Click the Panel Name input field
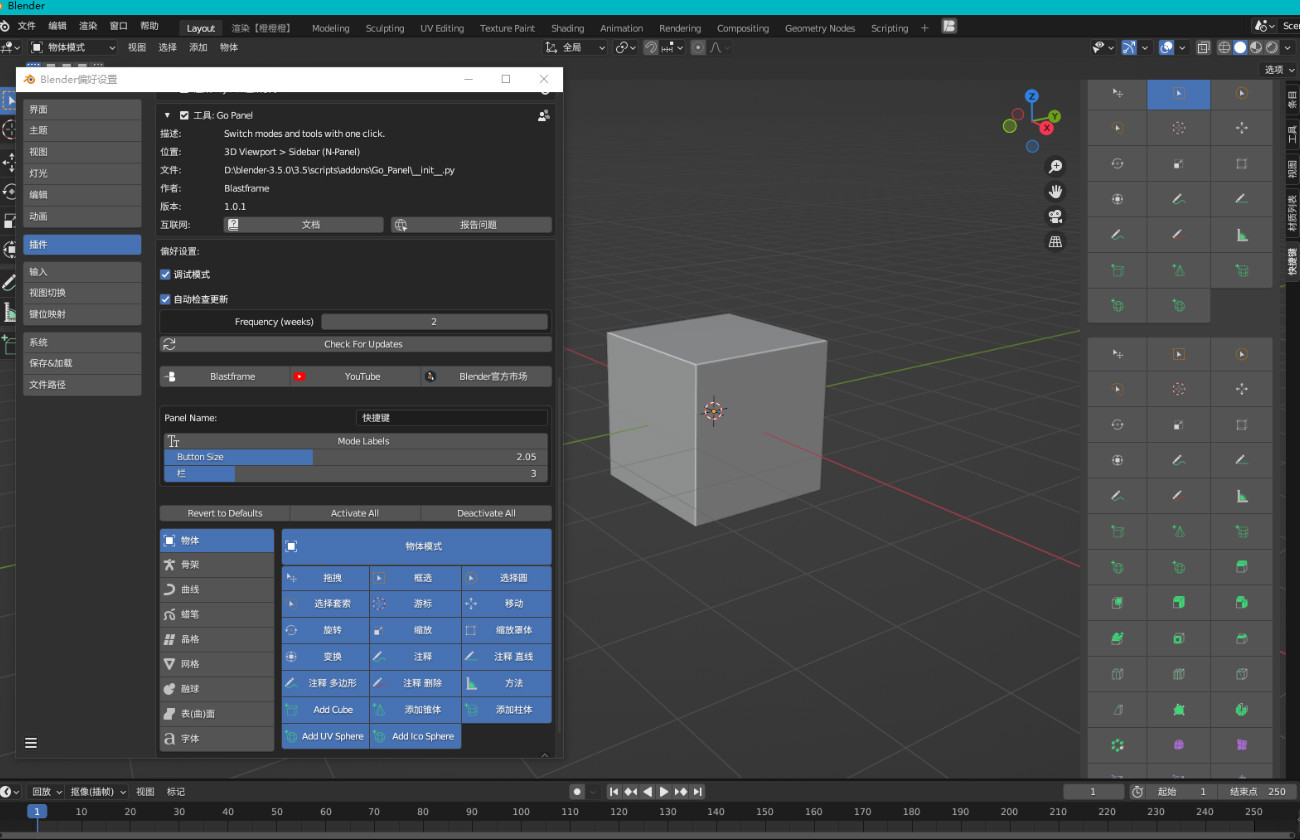Viewport: 1300px width, 840px height. pyautogui.click(x=452, y=418)
